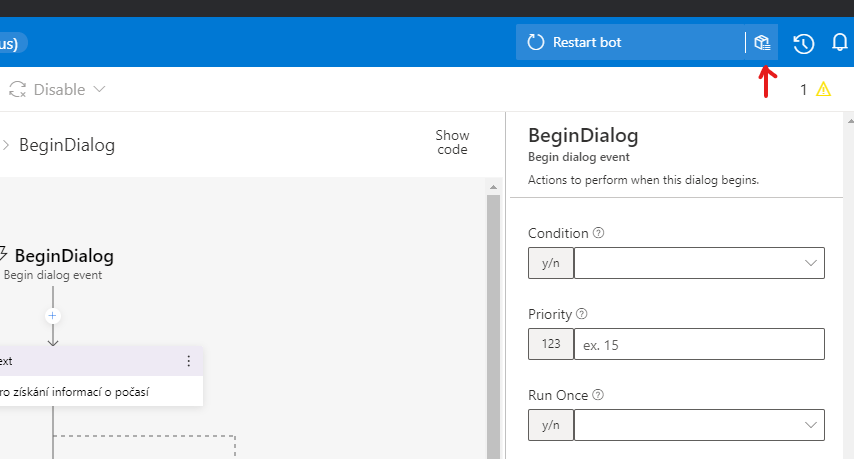This screenshot has width=854, height=459.
Task: Click the Condition help info icon
Action: pos(599,233)
